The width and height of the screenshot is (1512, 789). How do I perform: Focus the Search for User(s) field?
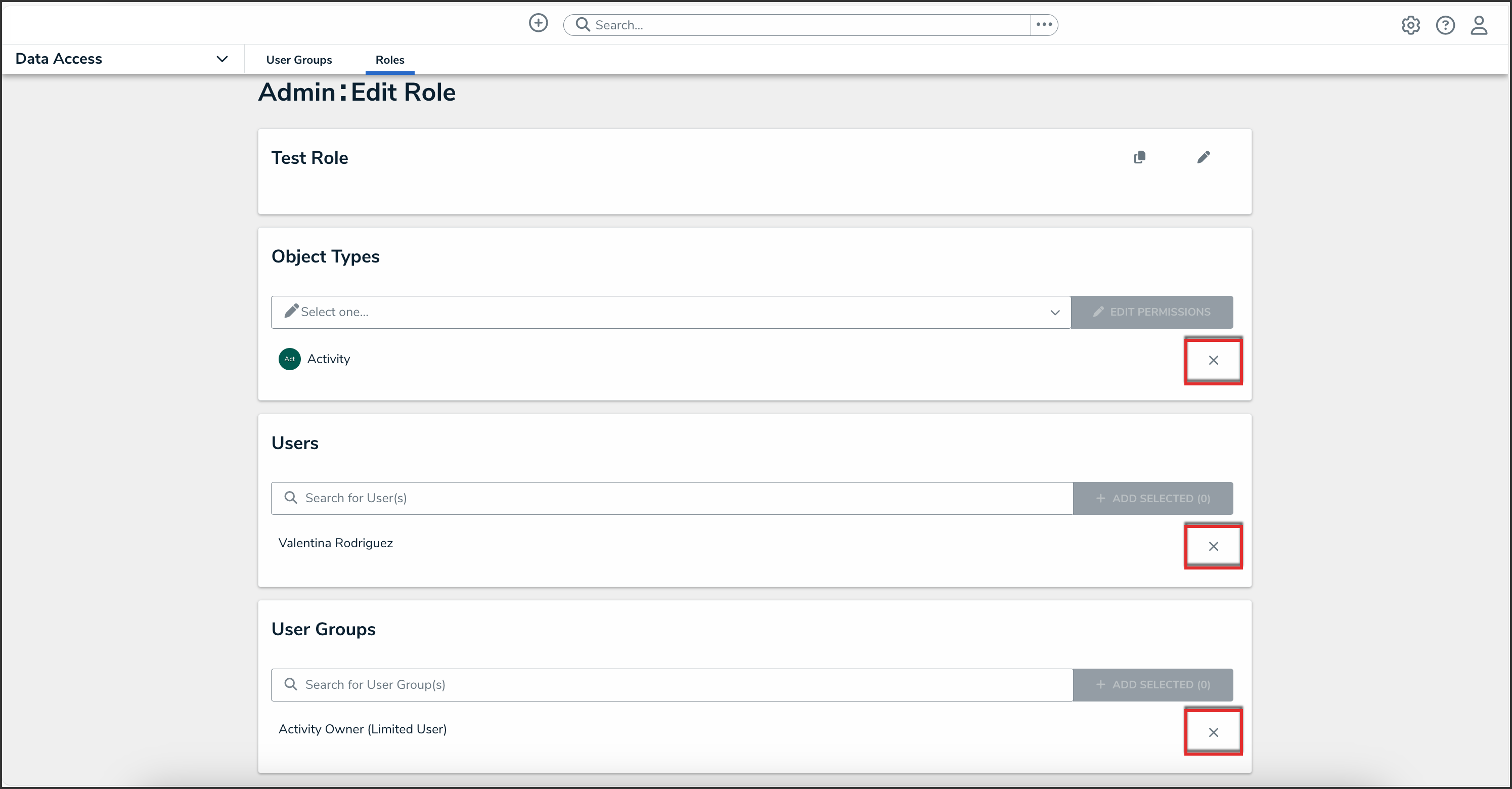point(672,498)
